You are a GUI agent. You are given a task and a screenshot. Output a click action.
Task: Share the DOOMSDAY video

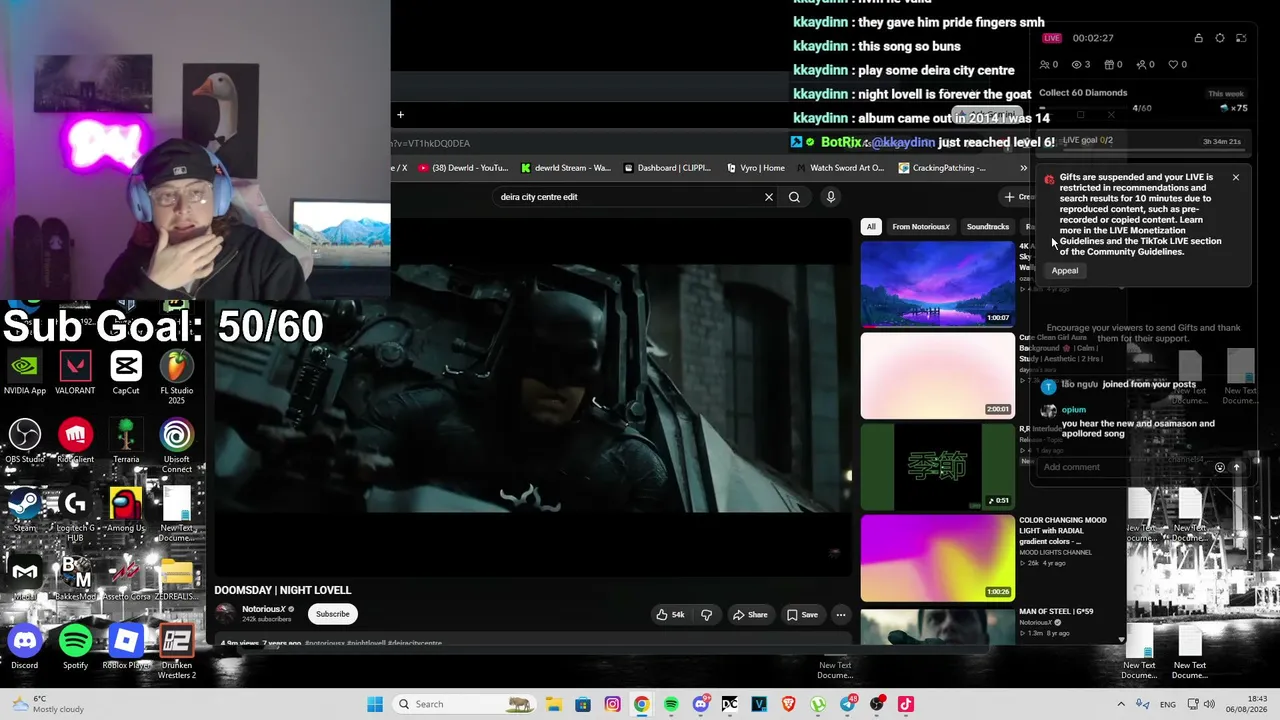tap(750, 615)
